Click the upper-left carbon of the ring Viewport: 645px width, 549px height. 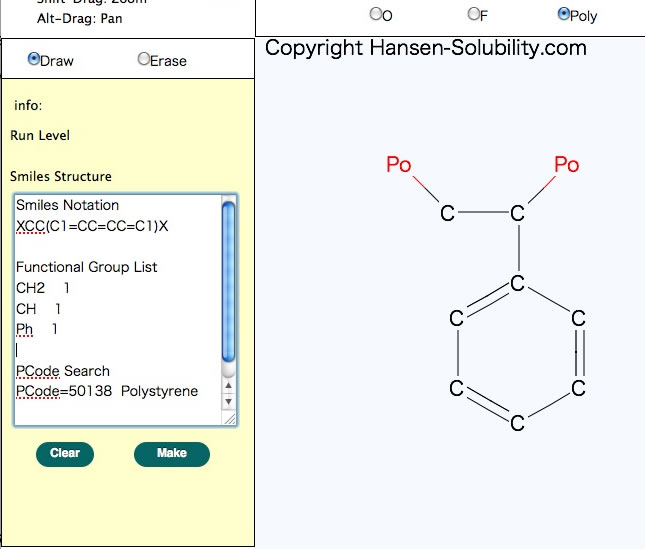tap(456, 319)
